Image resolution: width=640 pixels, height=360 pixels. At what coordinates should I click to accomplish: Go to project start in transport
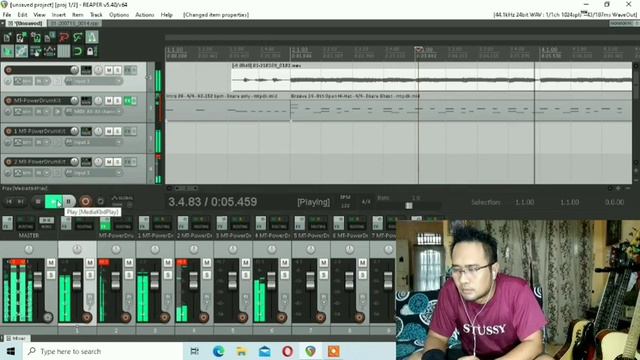pos(9,201)
